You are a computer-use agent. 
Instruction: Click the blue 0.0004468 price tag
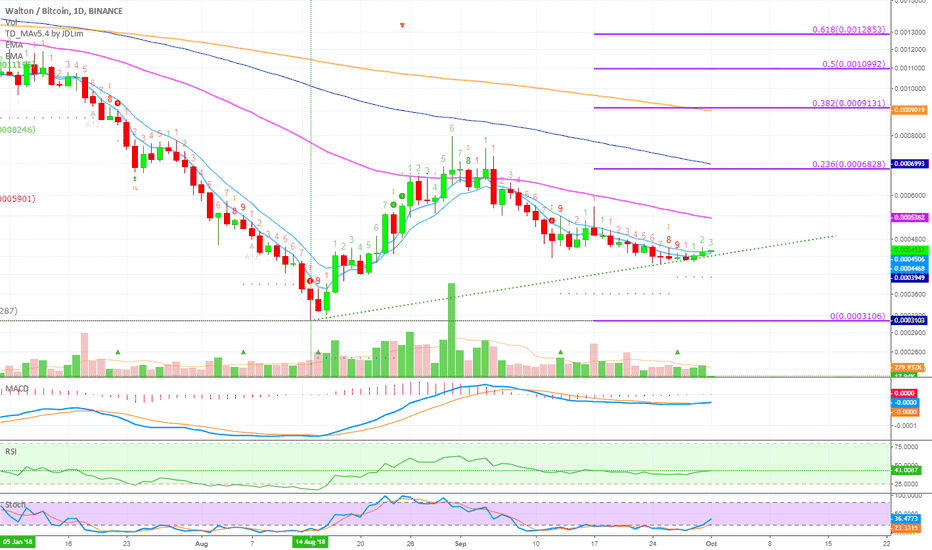(909, 269)
